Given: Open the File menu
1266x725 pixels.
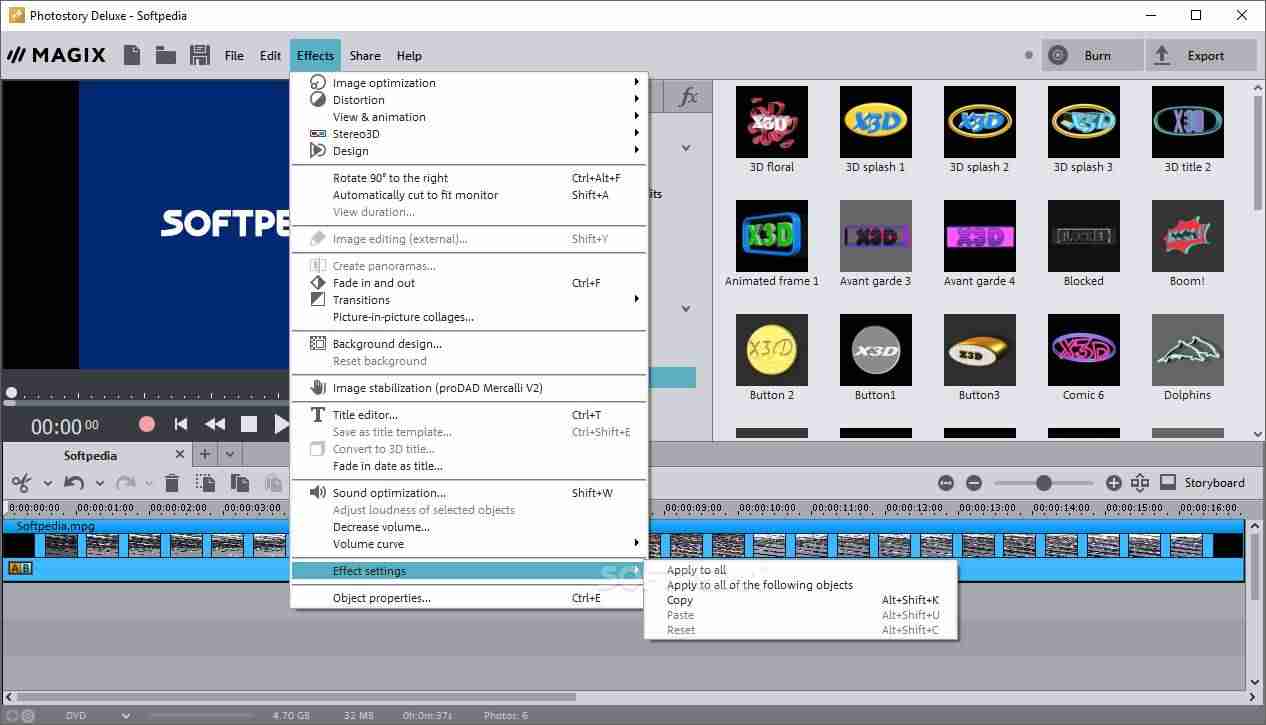Looking at the screenshot, I should pyautogui.click(x=234, y=56).
